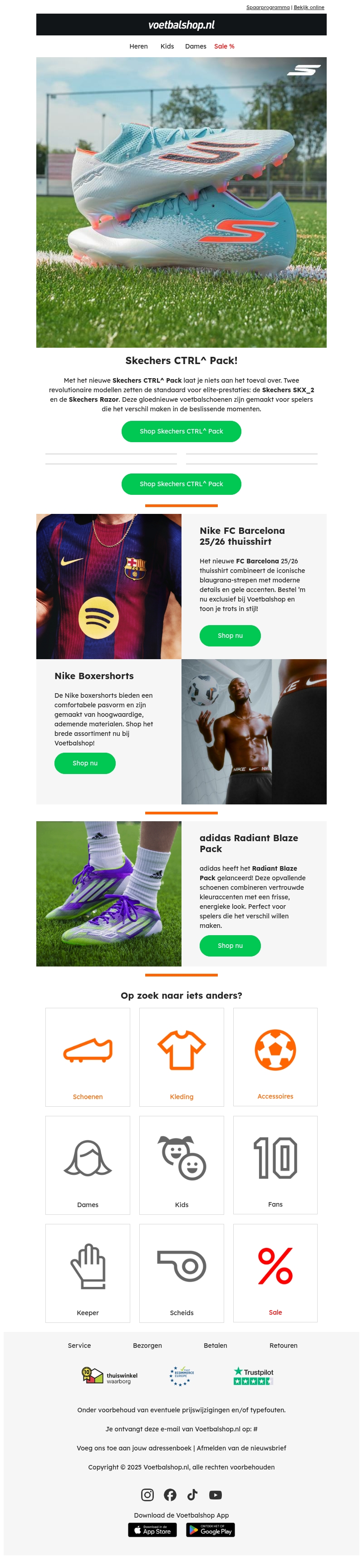This screenshot has height=1568, width=363.
Task: Open the Spaarprogramma link
Action: (268, 7)
